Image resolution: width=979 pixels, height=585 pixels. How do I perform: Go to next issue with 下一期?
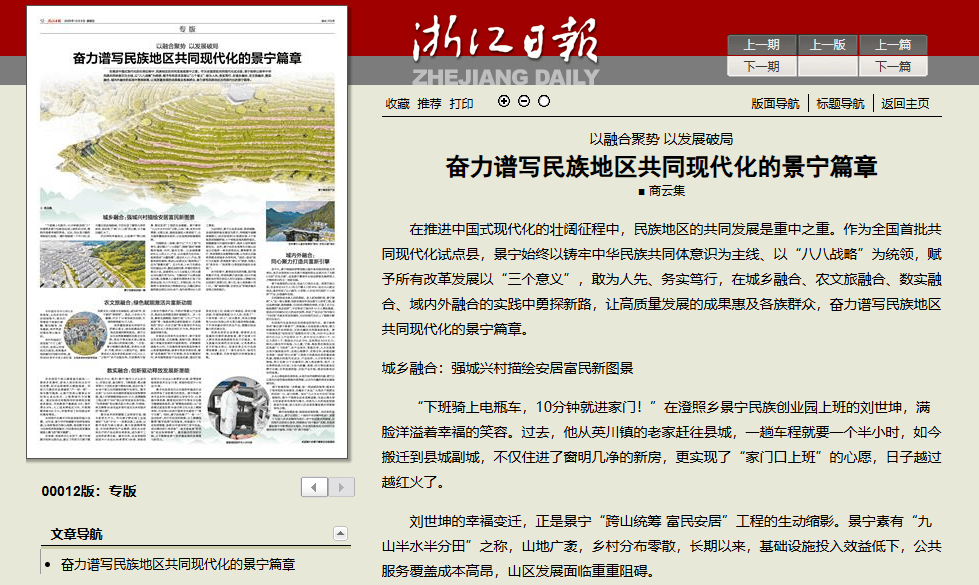click(761, 67)
